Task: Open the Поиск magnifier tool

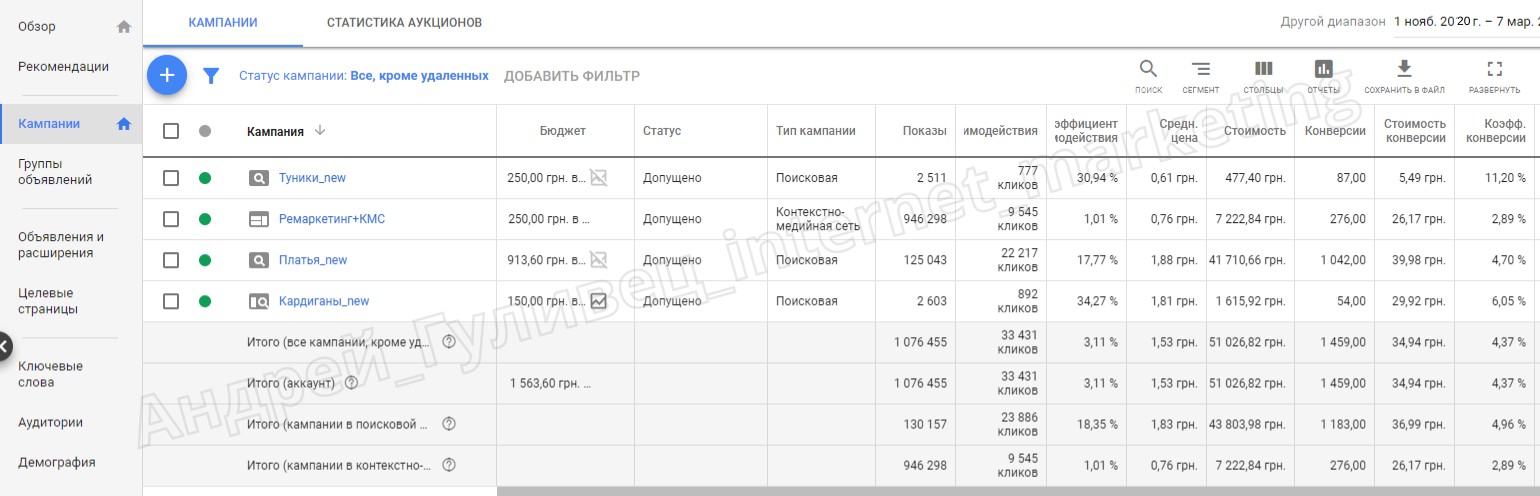Action: click(1148, 70)
